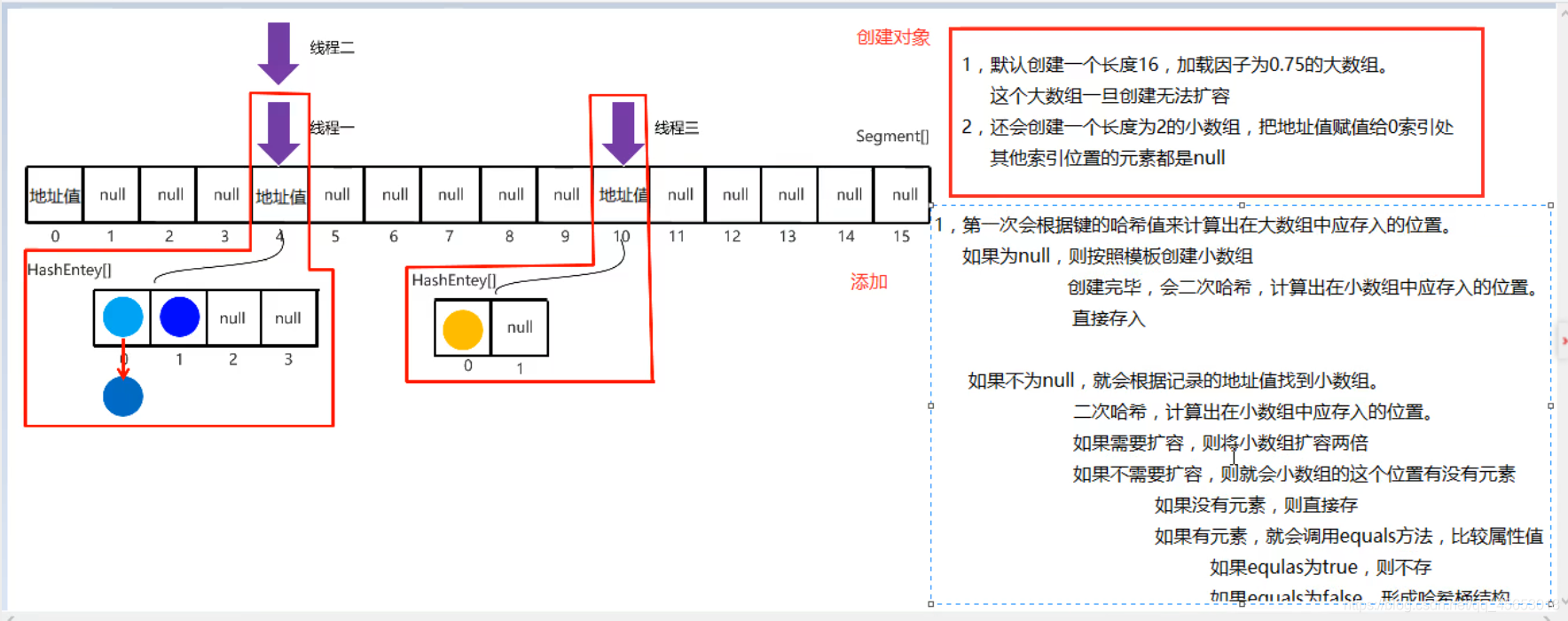Select the null cell above index 9
The height and width of the screenshot is (621, 1568).
click(566, 195)
